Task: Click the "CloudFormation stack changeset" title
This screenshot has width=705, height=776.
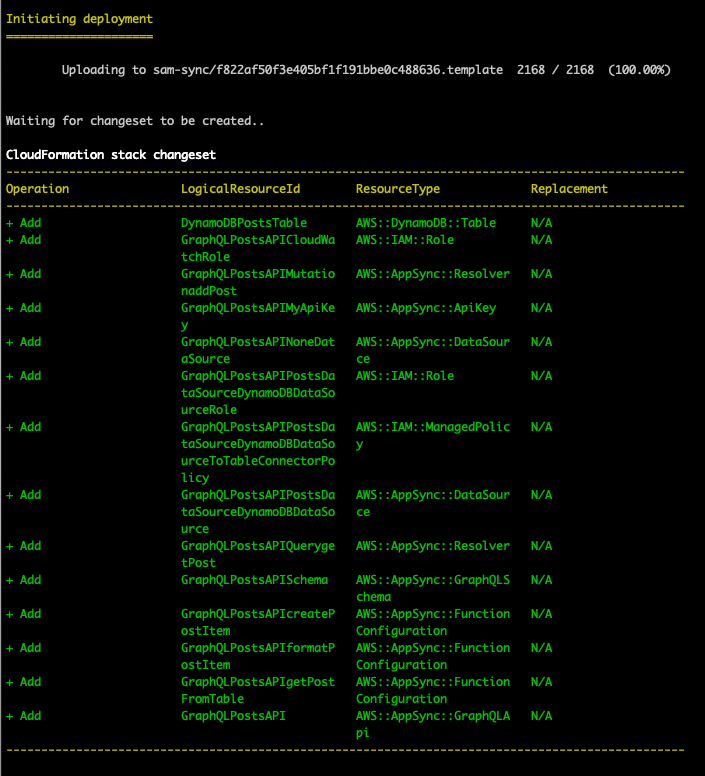Action: pos(111,155)
